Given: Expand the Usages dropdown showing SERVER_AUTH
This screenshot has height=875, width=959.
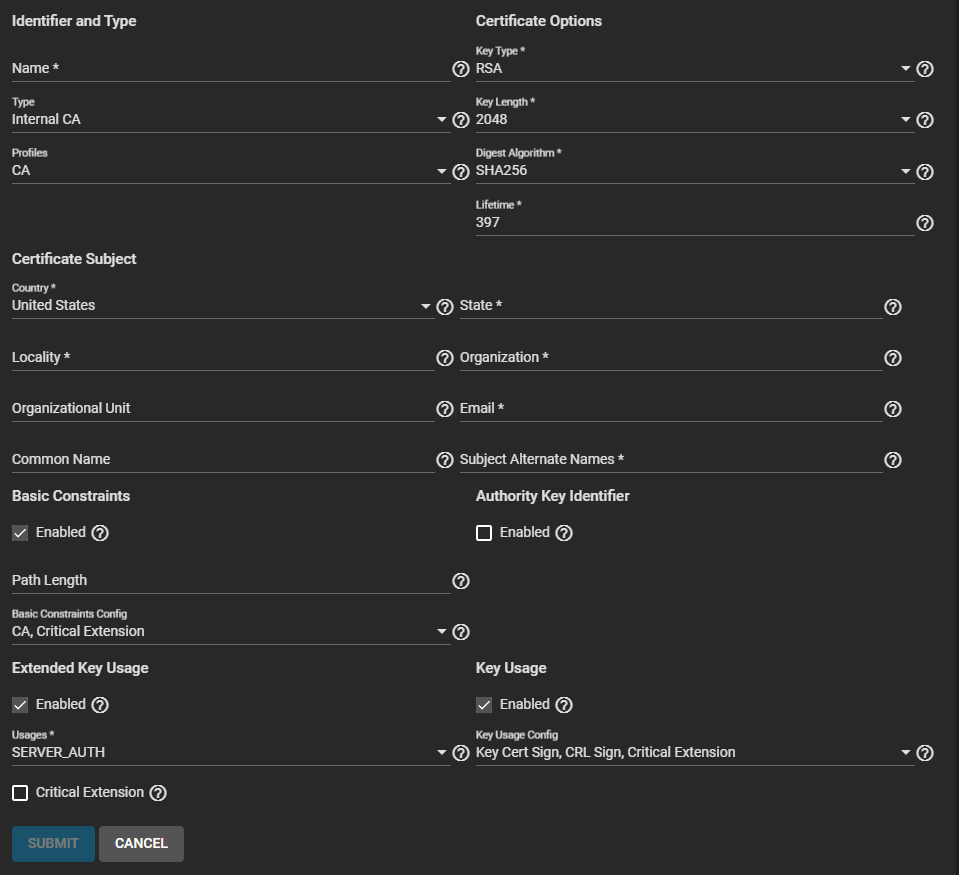Looking at the screenshot, I should point(225,753).
